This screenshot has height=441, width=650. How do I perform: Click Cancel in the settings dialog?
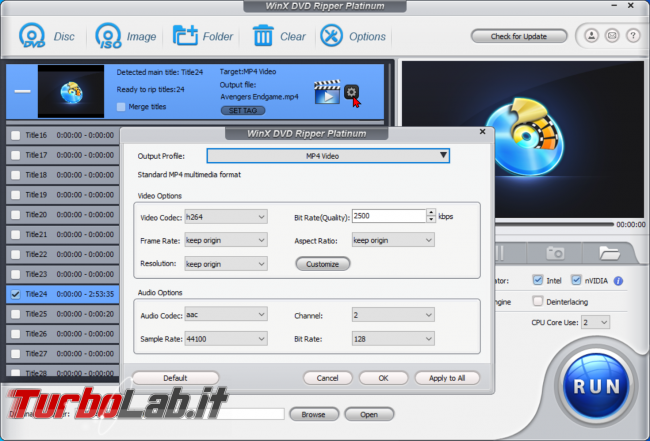click(x=327, y=378)
